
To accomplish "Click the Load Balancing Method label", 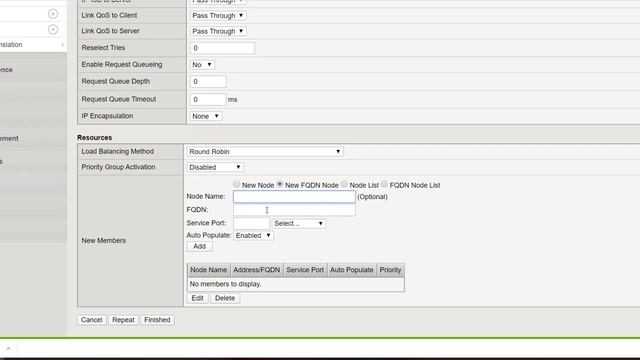I will point(118,151).
